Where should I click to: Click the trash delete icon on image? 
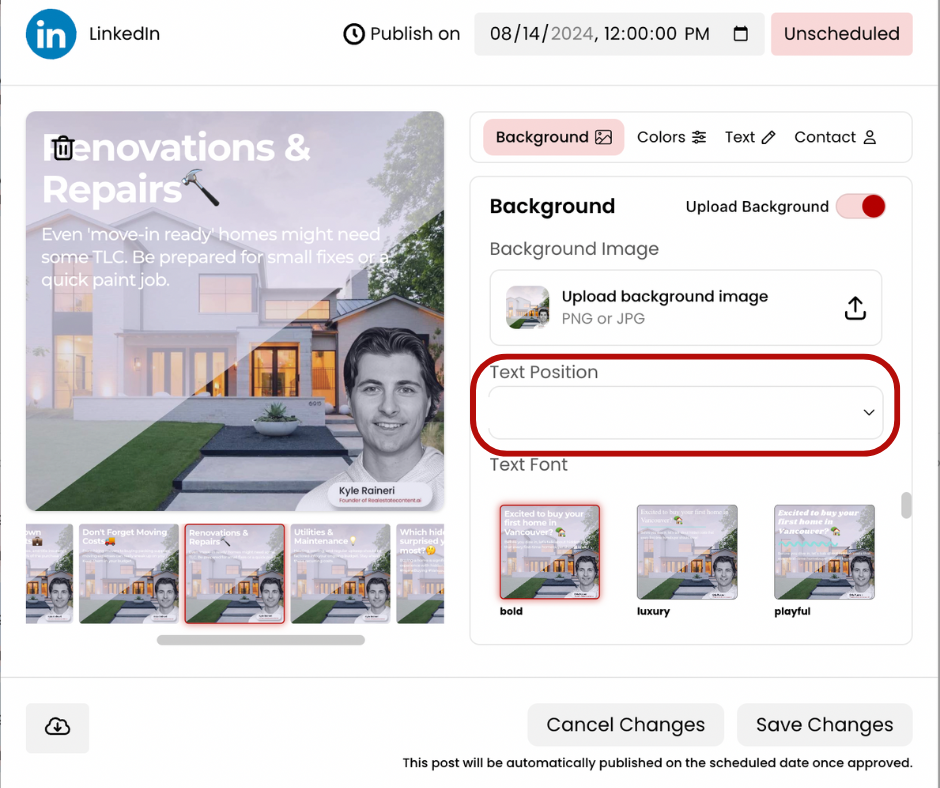(x=63, y=148)
